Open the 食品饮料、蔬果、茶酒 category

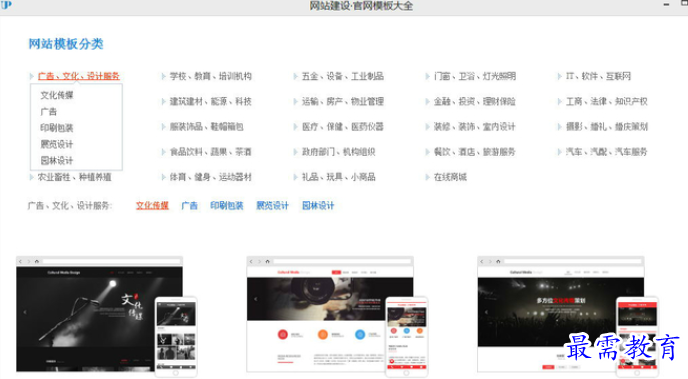211,152
